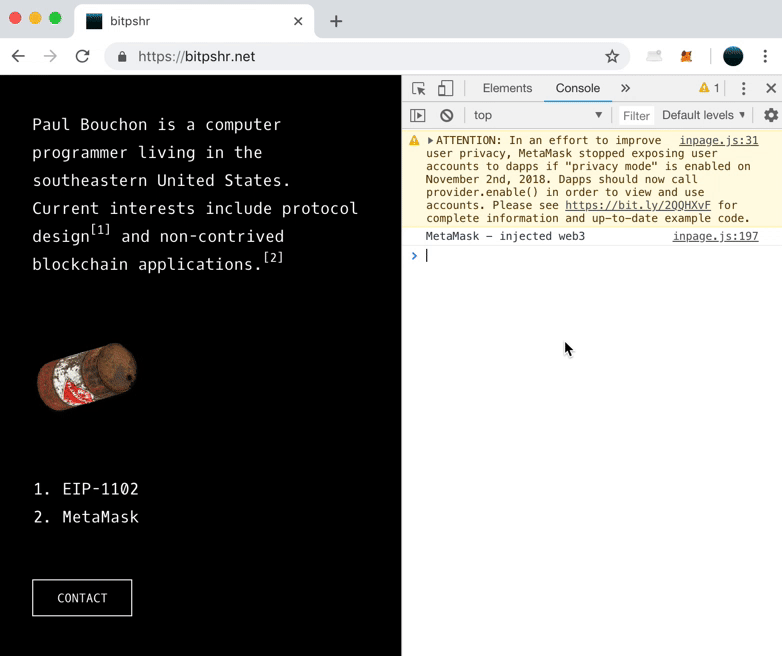Click the rusty can image
The image size is (782, 656).
(87, 377)
